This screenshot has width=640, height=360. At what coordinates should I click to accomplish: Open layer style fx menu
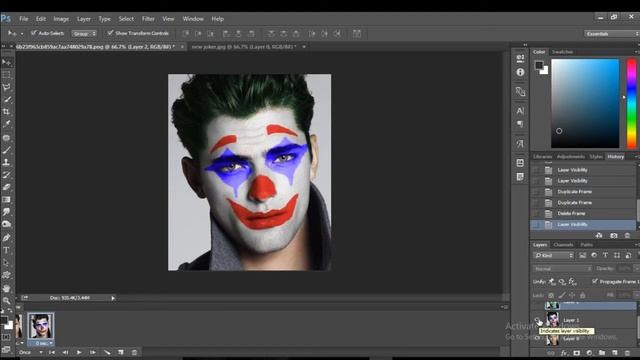[x=564, y=353]
